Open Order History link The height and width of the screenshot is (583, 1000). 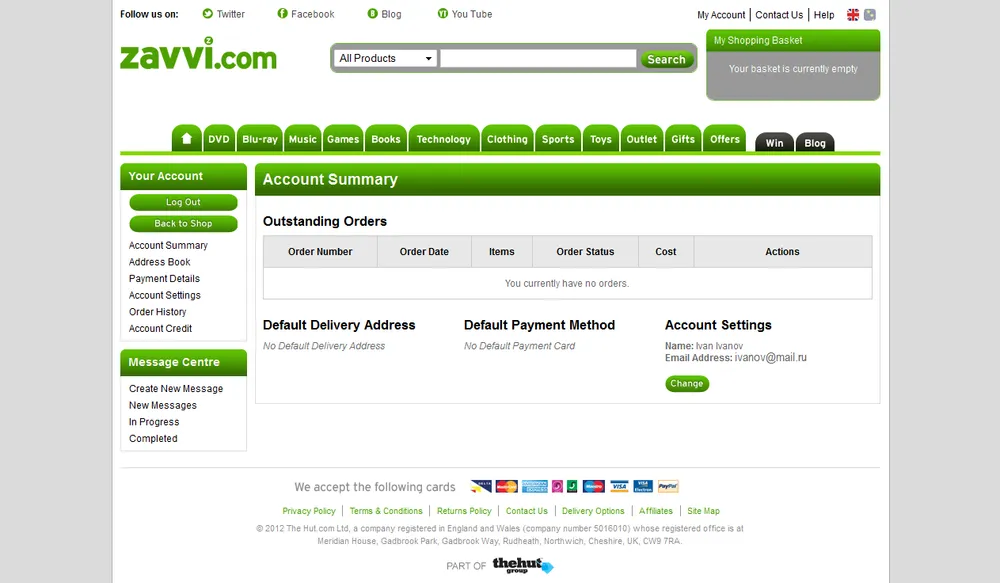(158, 312)
